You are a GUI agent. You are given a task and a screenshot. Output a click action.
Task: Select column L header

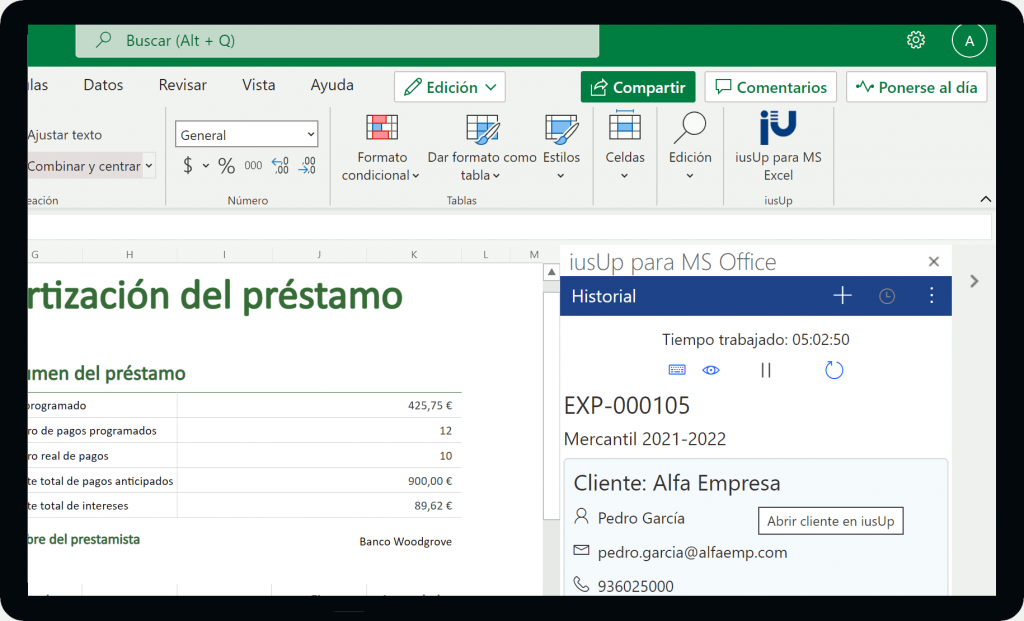[485, 255]
